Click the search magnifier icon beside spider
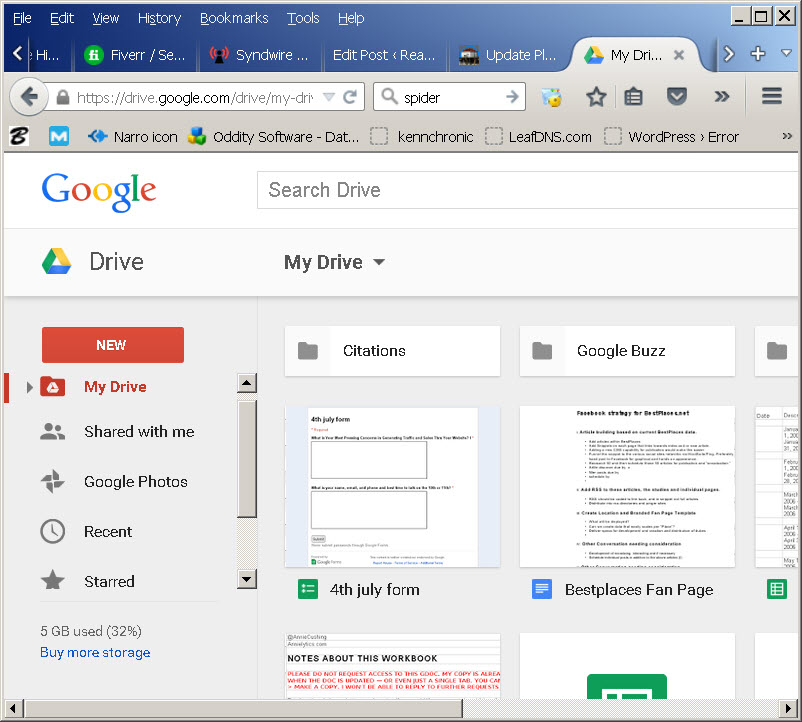 (x=389, y=96)
